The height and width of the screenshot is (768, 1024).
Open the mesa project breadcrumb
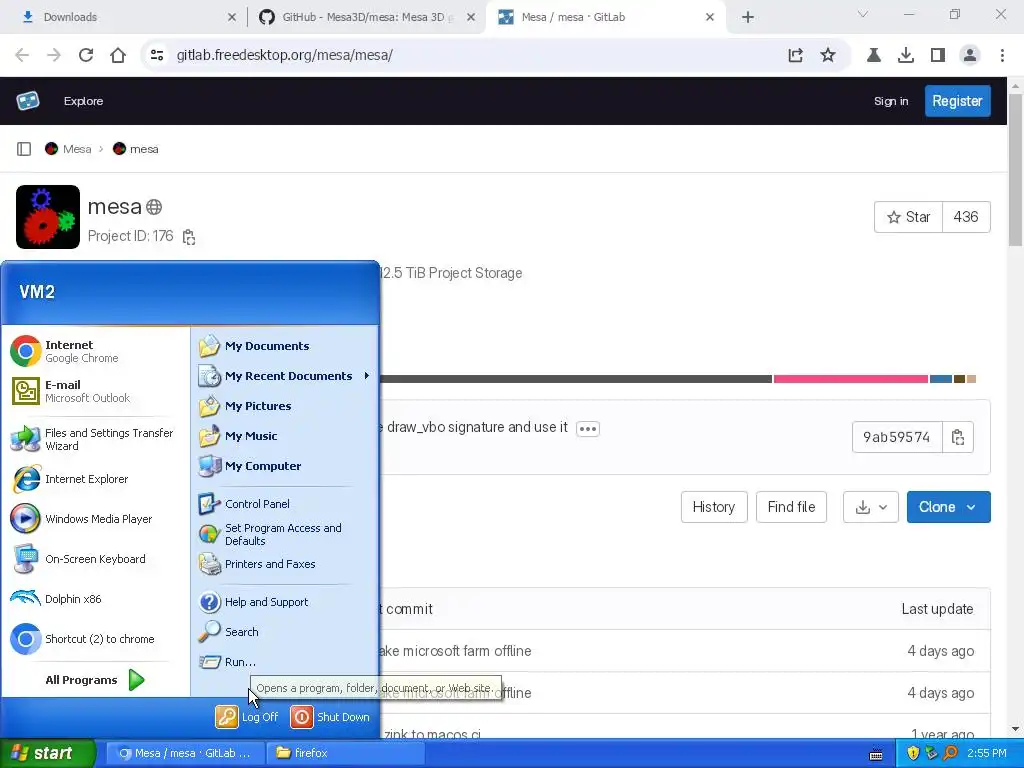click(x=136, y=149)
